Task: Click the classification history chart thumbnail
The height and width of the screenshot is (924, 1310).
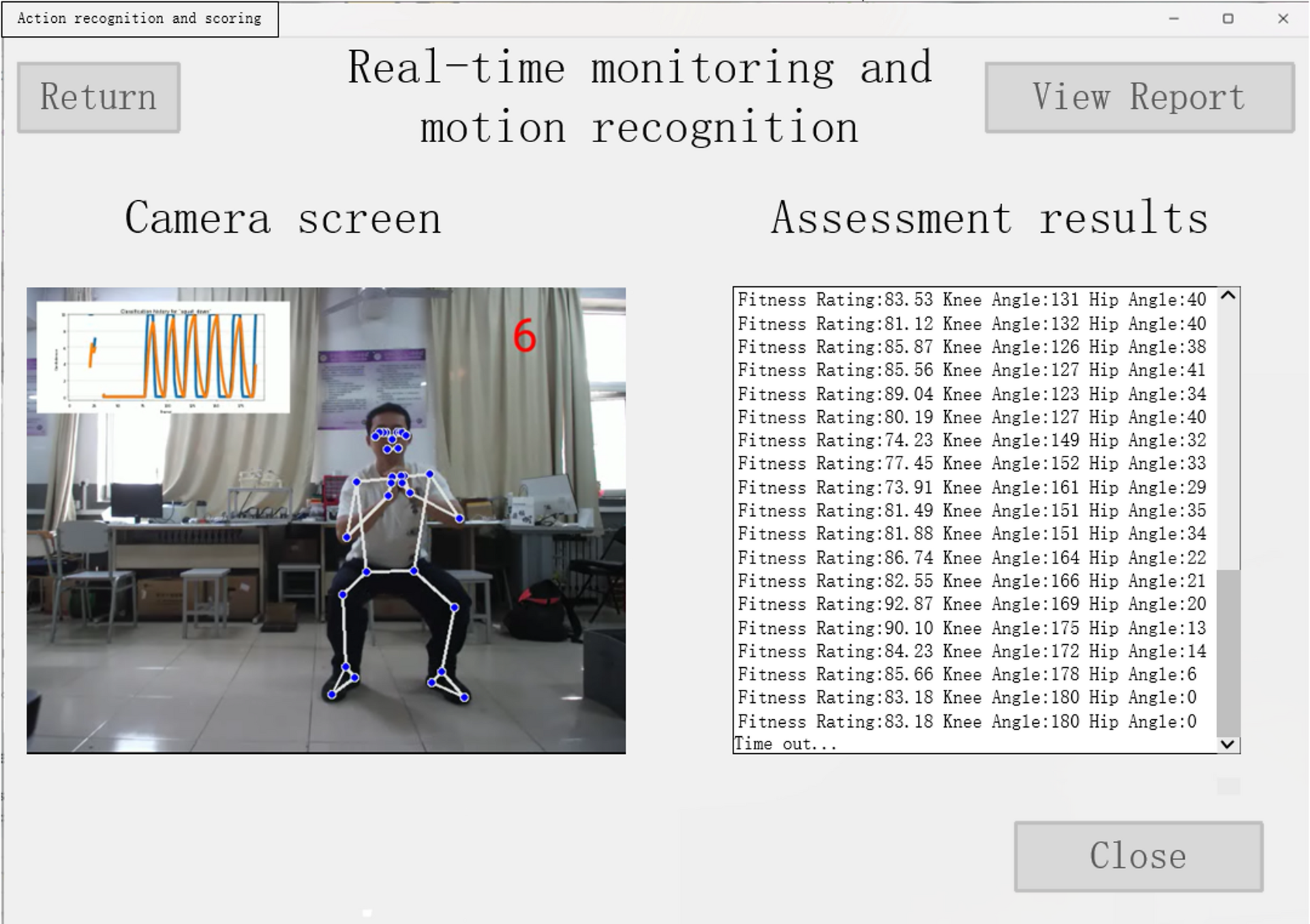Action: pyautogui.click(x=163, y=357)
